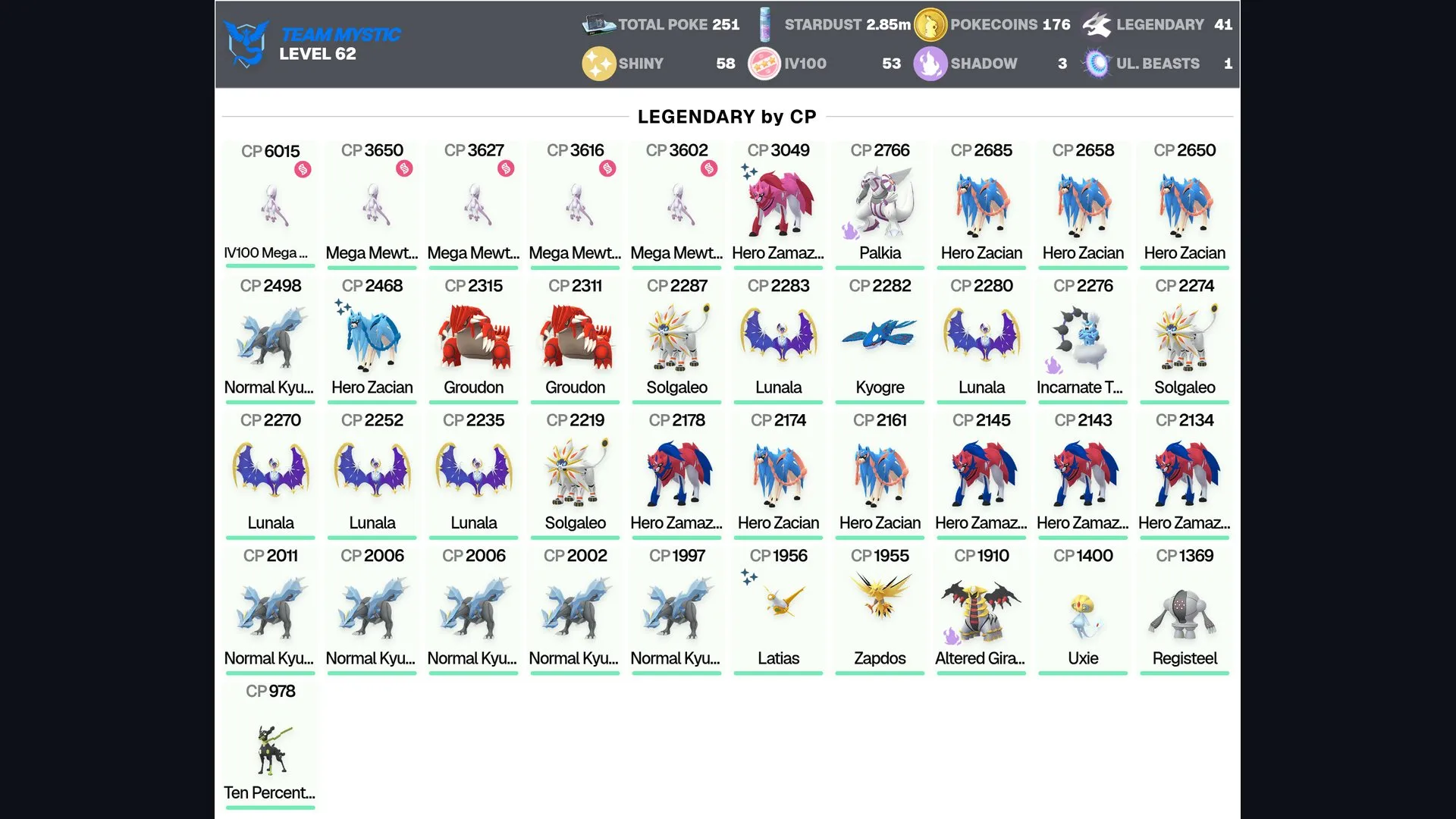Click the shiny sparkle on CP 3049 Zamazenta

tap(749, 171)
